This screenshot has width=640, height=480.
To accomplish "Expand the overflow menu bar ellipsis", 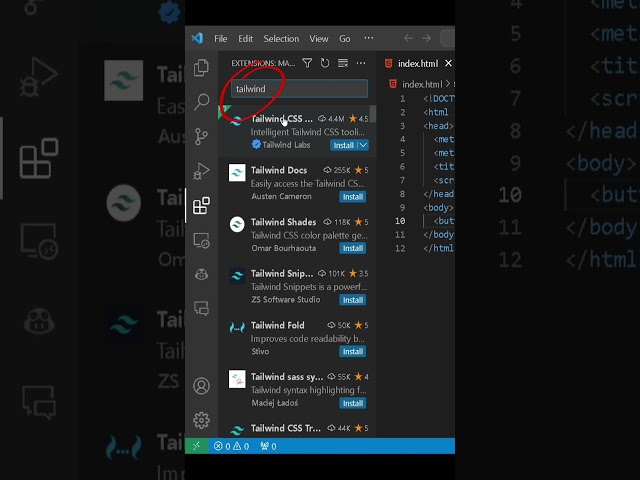I will point(369,38).
